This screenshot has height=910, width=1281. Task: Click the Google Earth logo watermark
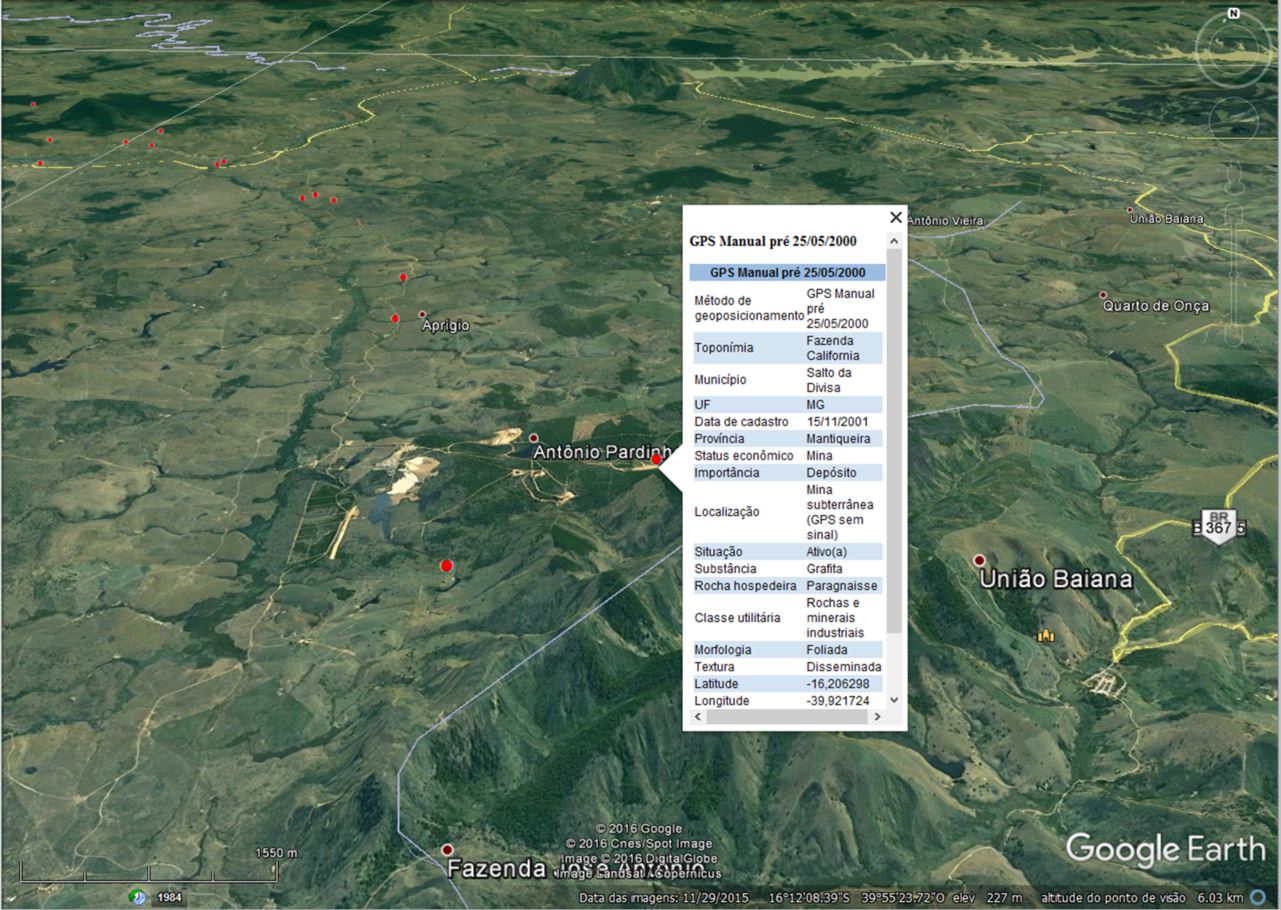(1165, 850)
